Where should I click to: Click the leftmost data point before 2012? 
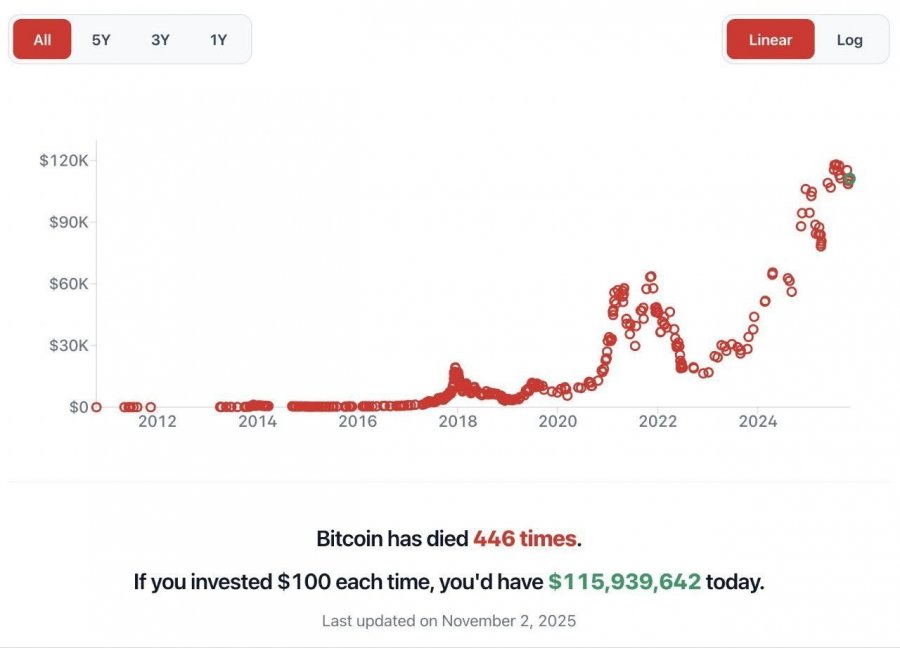point(96,407)
